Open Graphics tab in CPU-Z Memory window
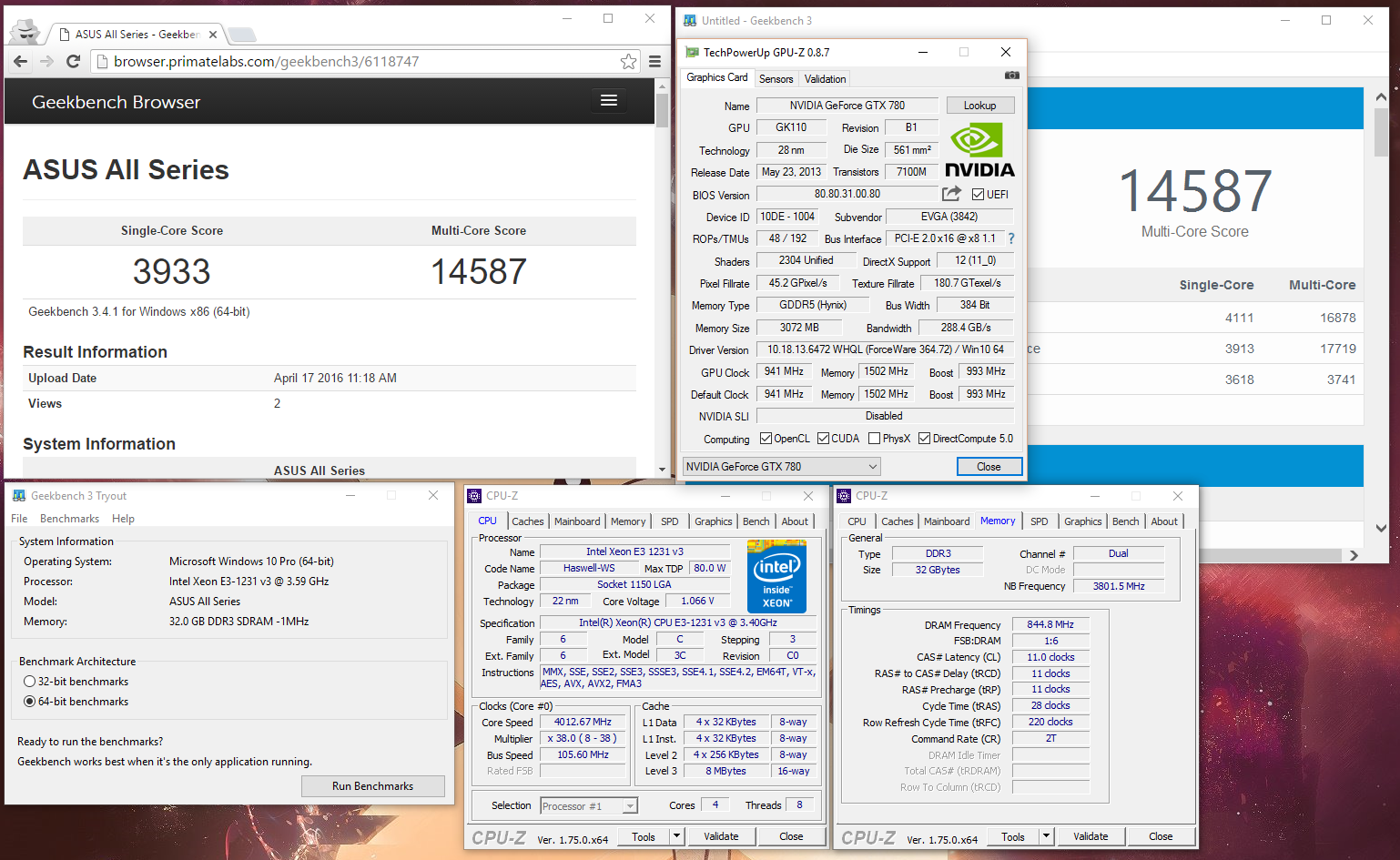1400x860 pixels. pos(1082,521)
